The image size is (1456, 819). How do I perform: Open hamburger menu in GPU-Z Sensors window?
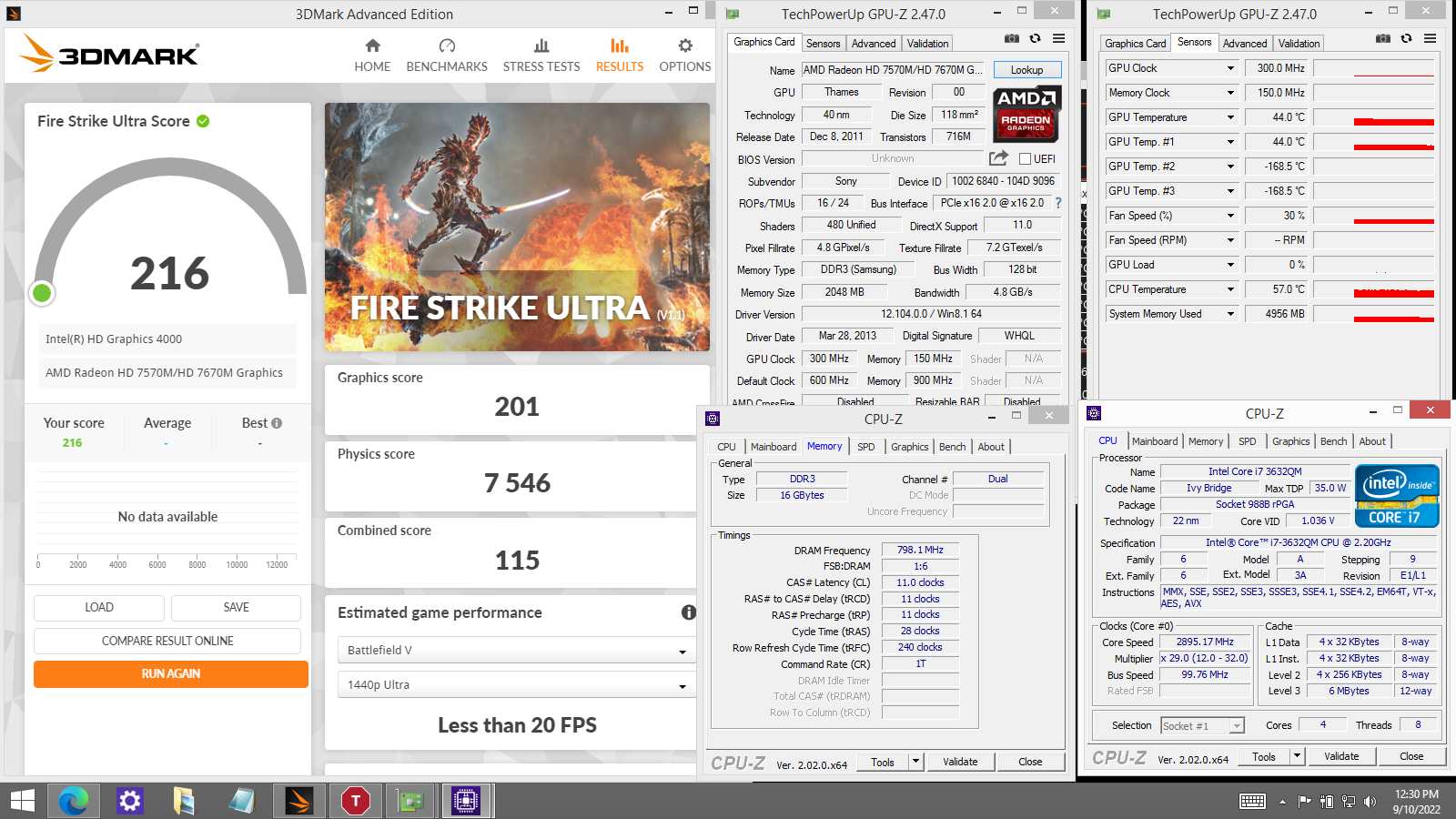(1431, 39)
